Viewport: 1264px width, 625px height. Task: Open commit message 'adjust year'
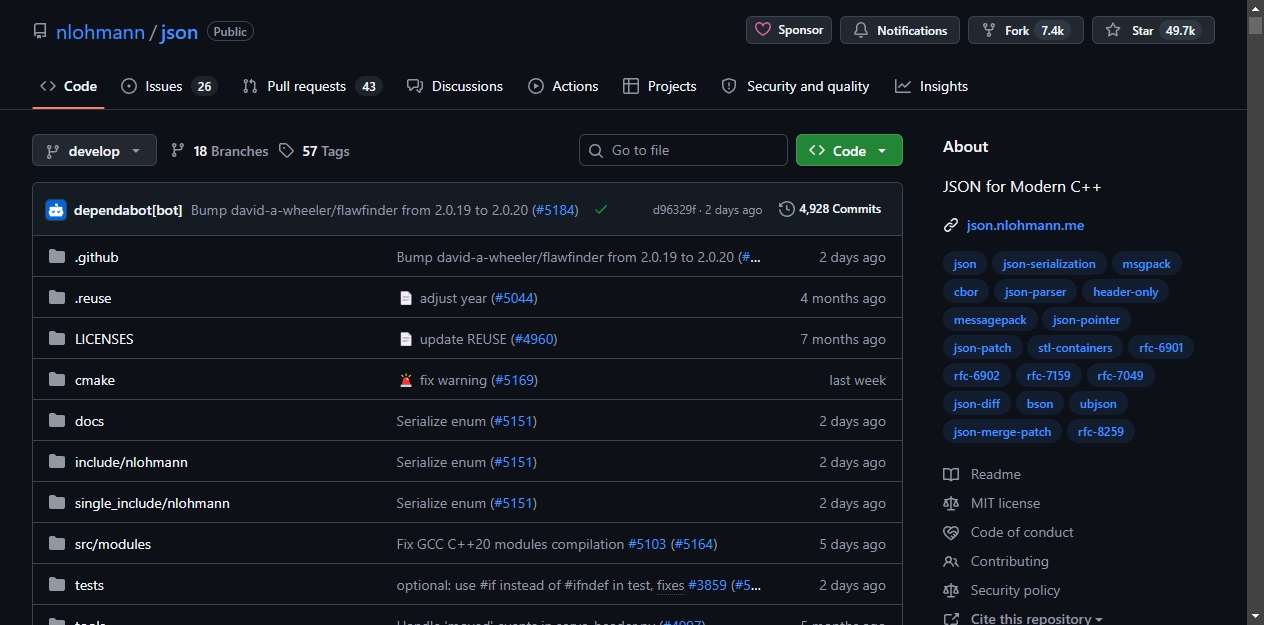453,298
